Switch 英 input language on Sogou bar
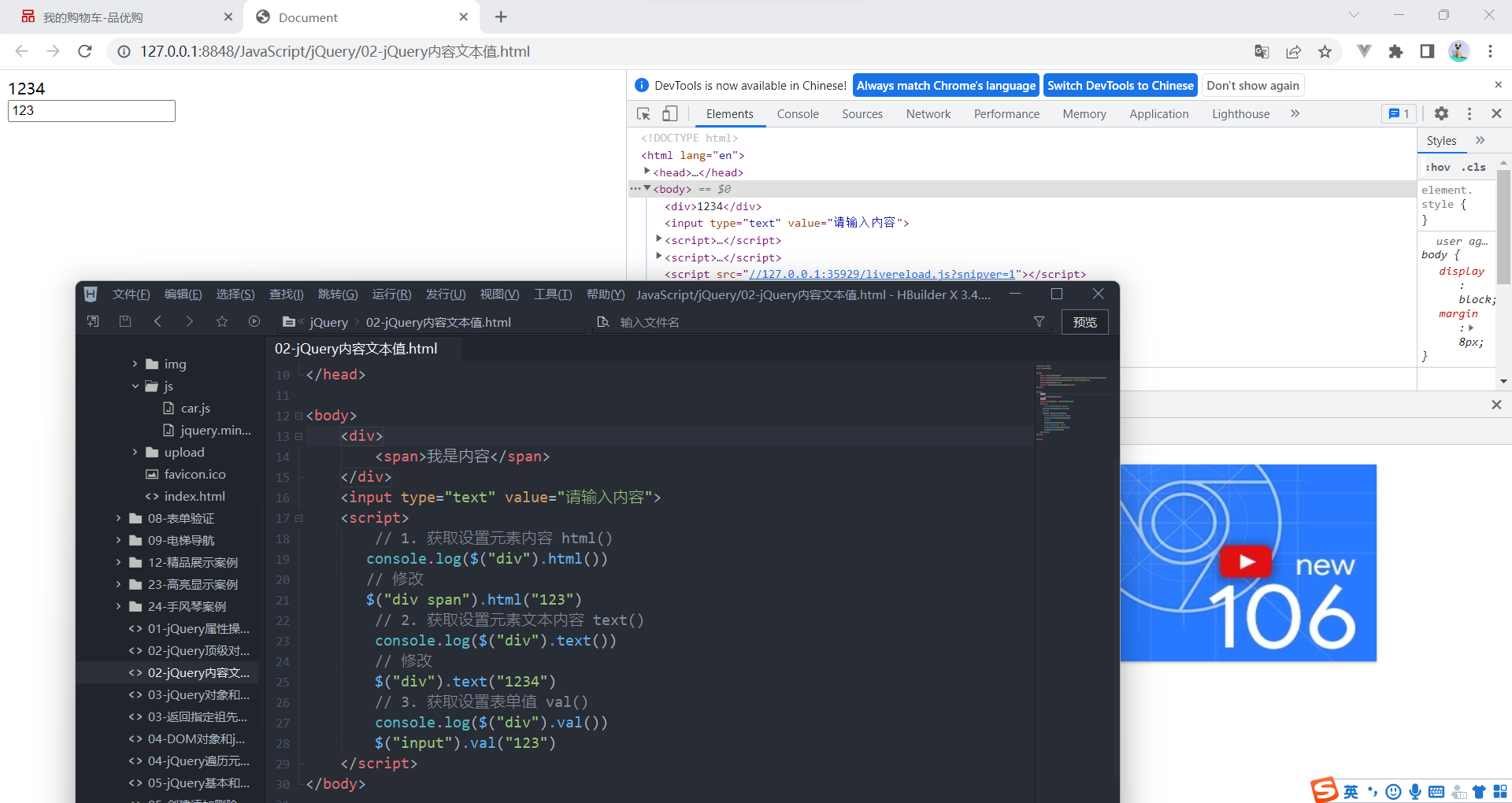Viewport: 1512px width, 803px height. tap(1351, 792)
